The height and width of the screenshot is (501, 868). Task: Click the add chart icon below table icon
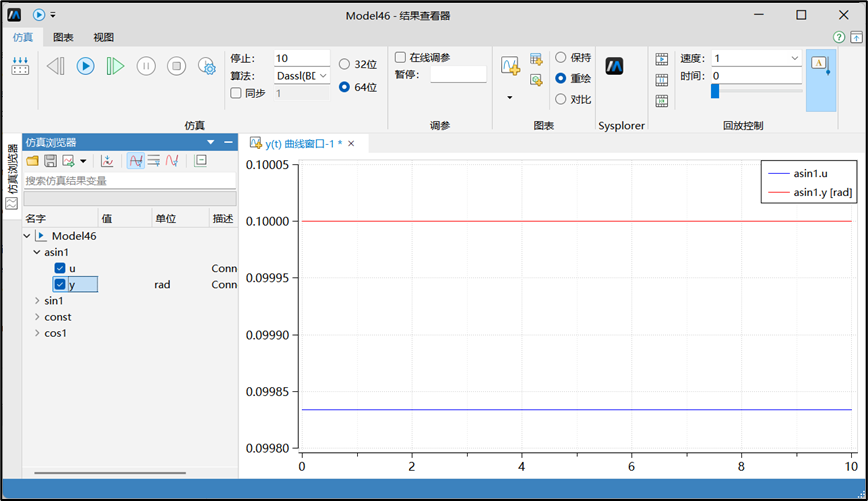[x=536, y=80]
